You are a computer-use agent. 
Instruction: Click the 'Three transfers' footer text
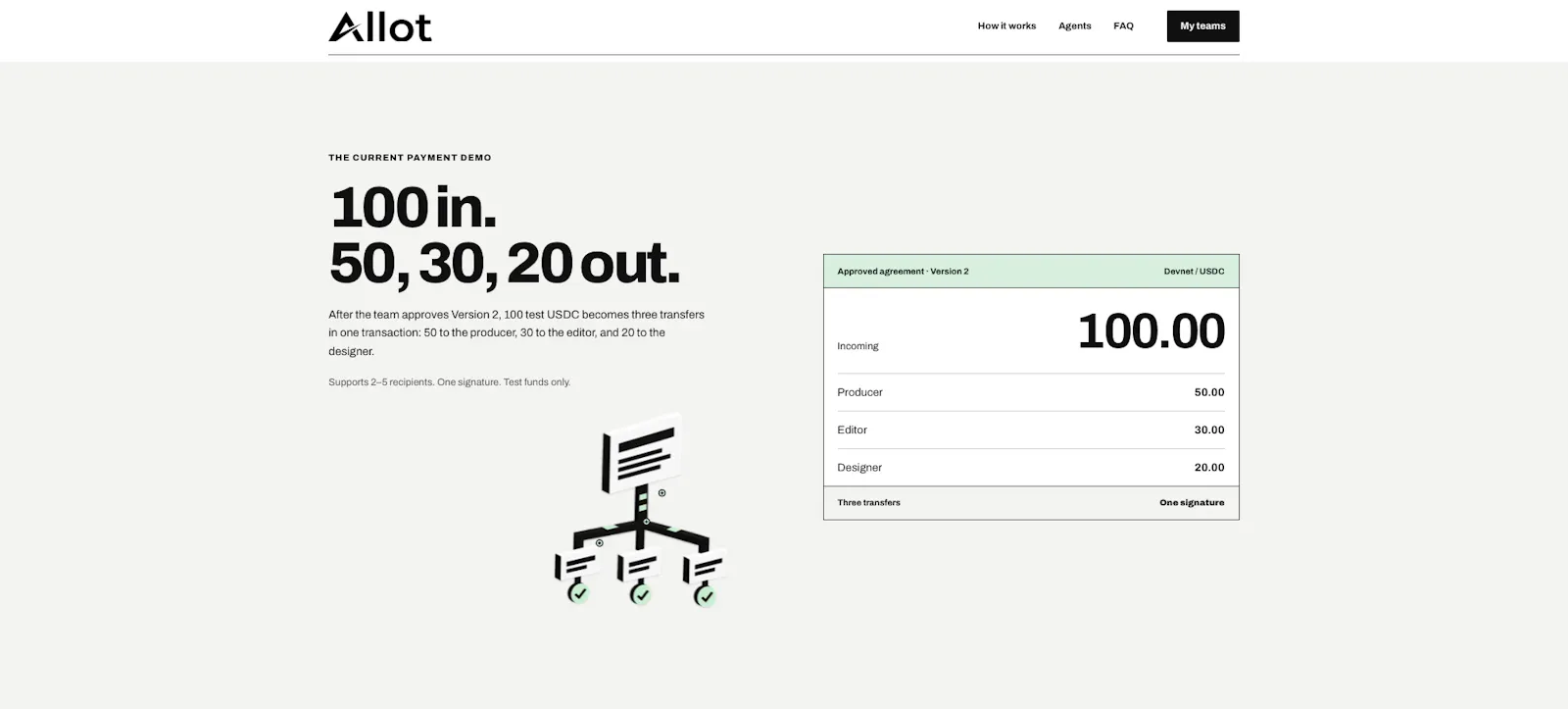point(868,502)
